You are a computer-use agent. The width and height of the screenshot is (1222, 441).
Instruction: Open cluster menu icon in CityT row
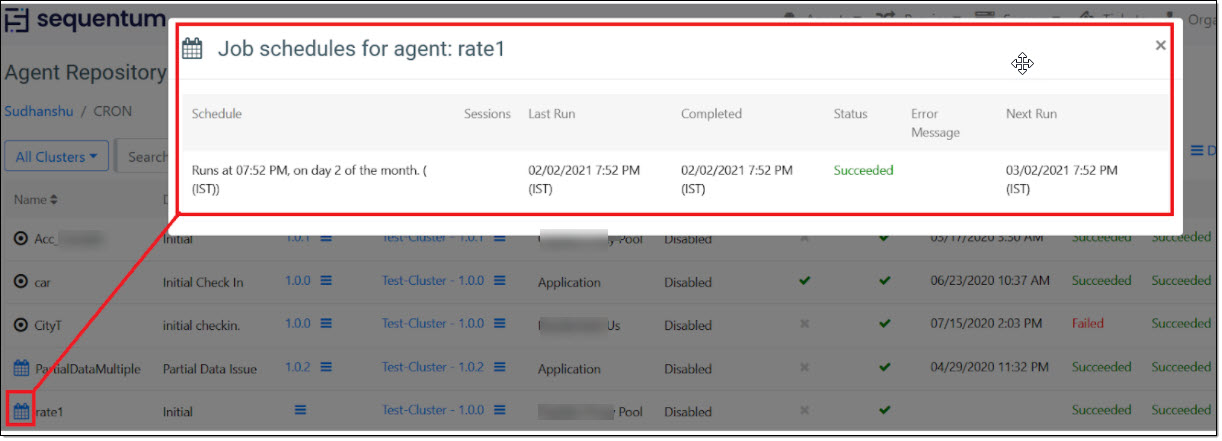[x=499, y=324]
